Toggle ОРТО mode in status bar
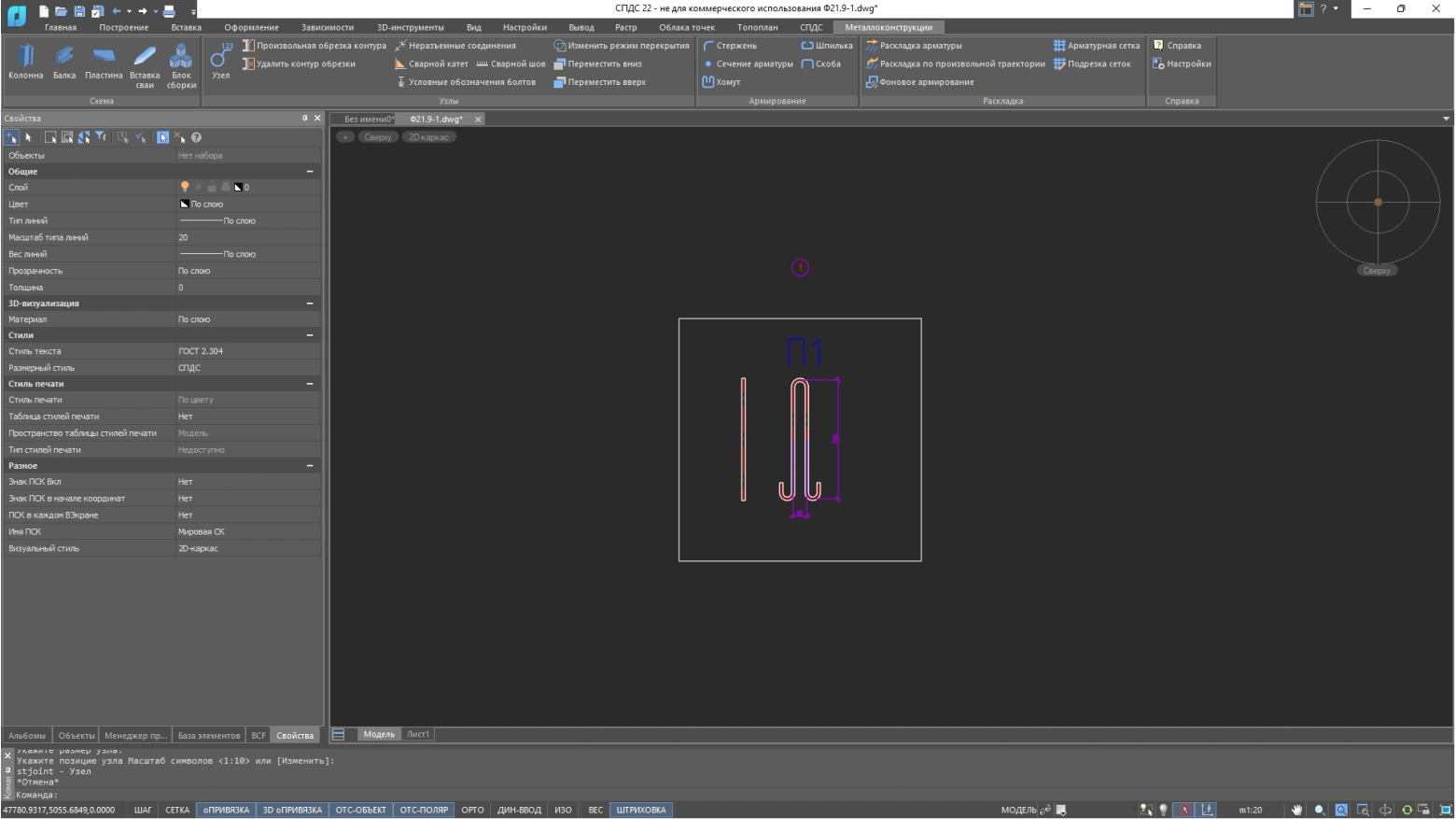The image size is (1456, 819). [x=472, y=810]
